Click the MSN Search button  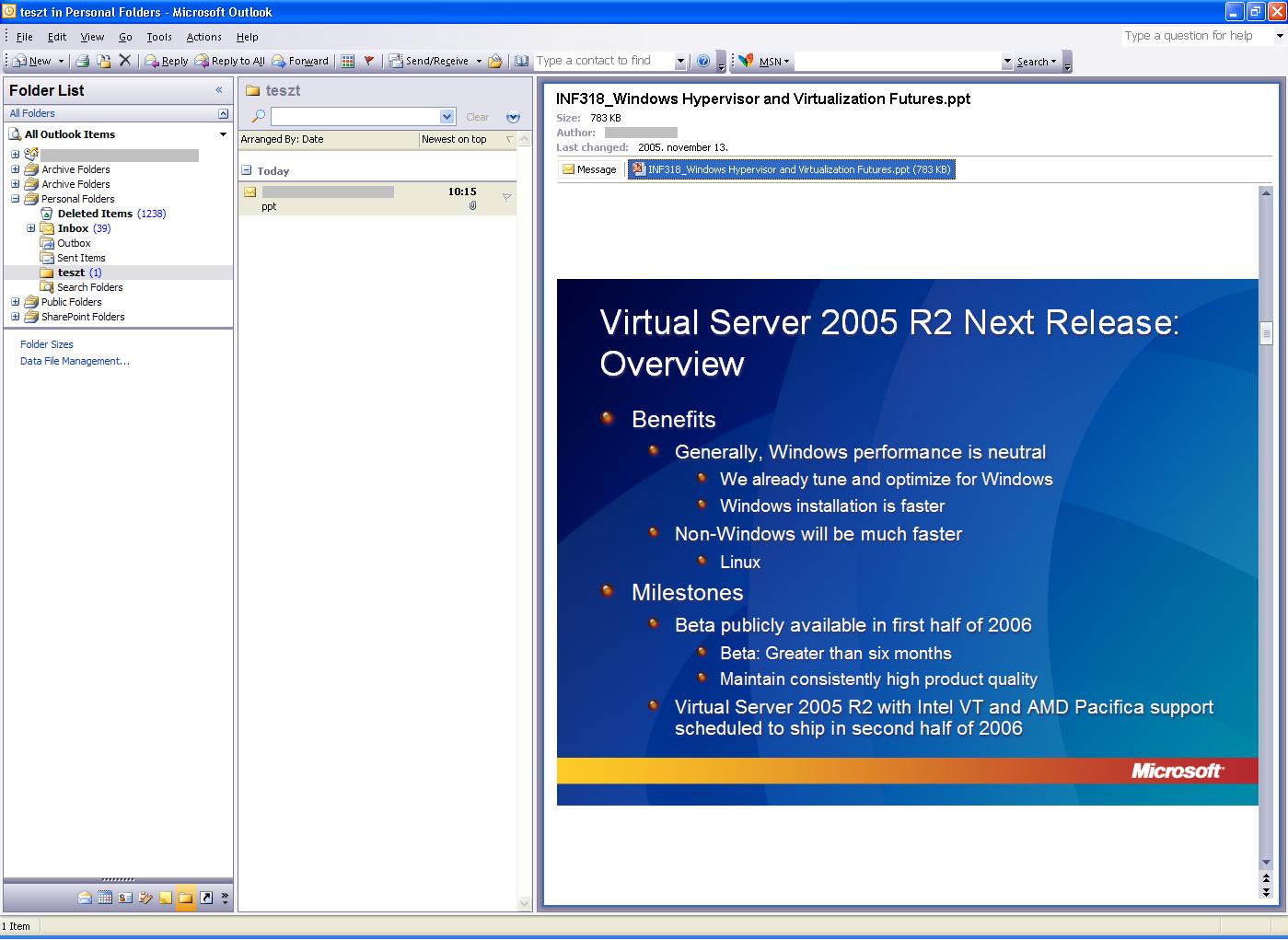pos(1036,61)
